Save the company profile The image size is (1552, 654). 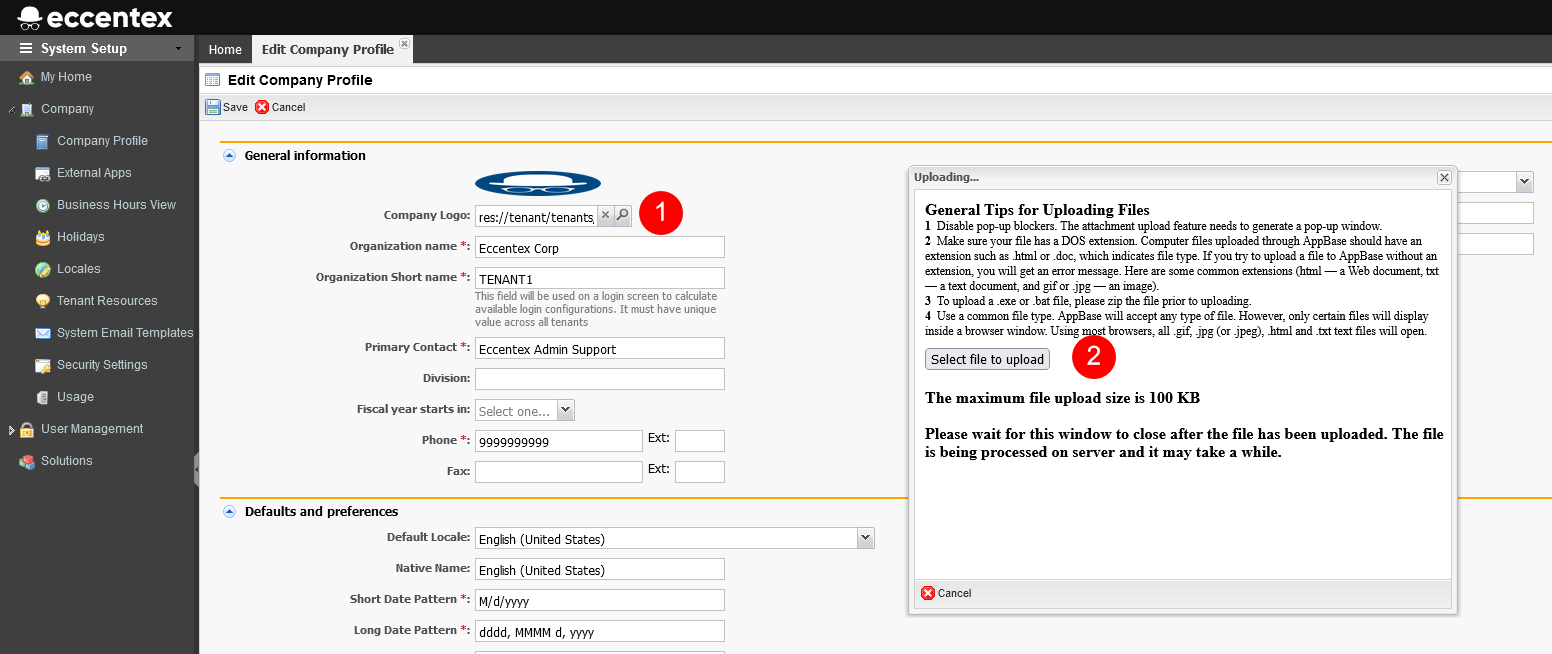pyautogui.click(x=227, y=107)
